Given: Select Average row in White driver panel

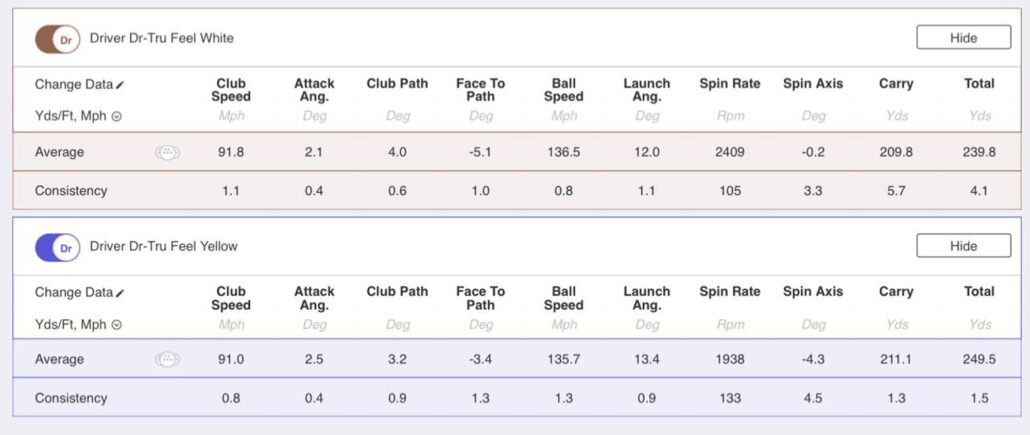Looking at the screenshot, I should (517, 152).
